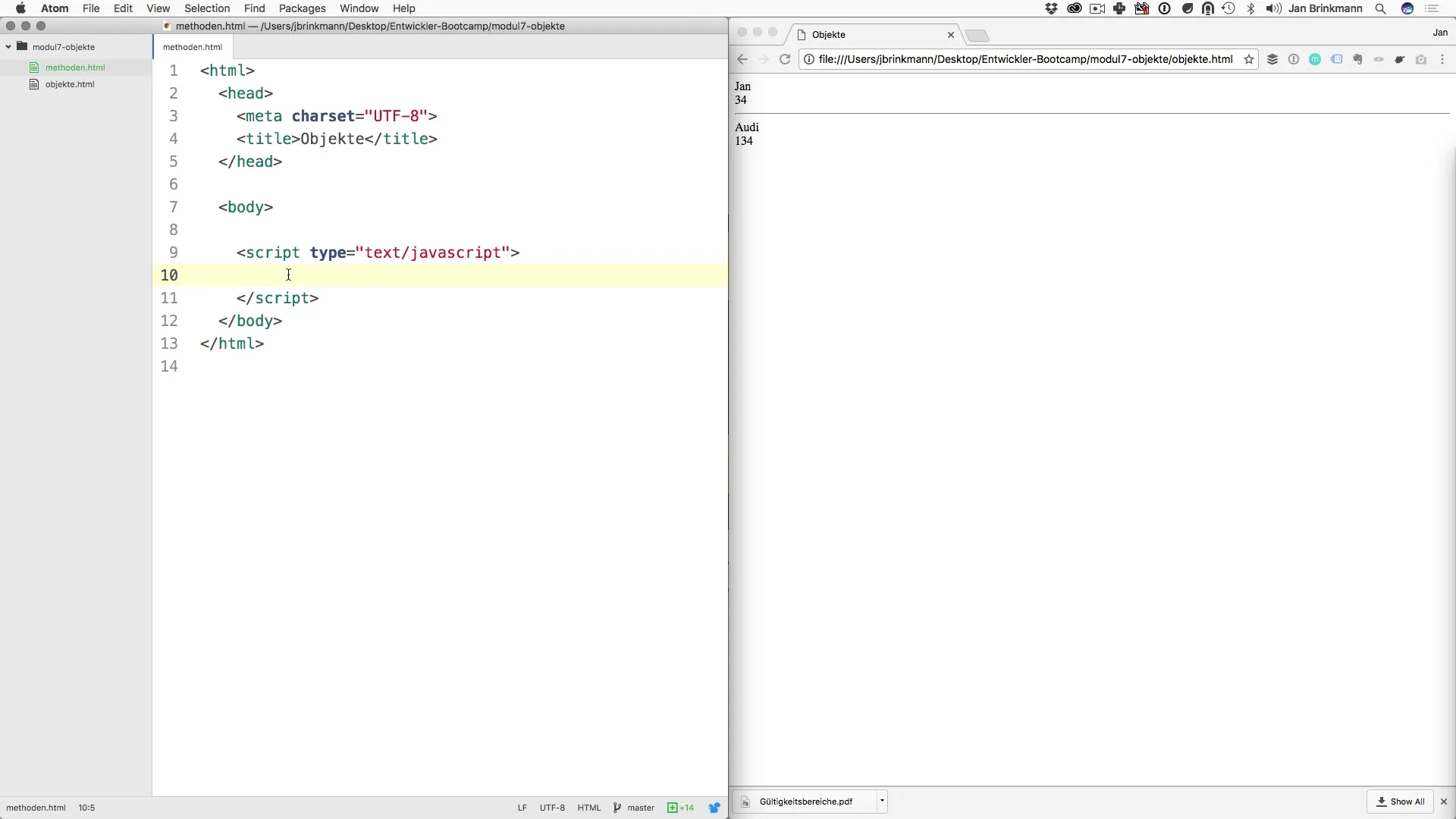Image resolution: width=1456 pixels, height=819 pixels.
Task: Open Creative Cloud in the menu bar
Action: click(1074, 8)
